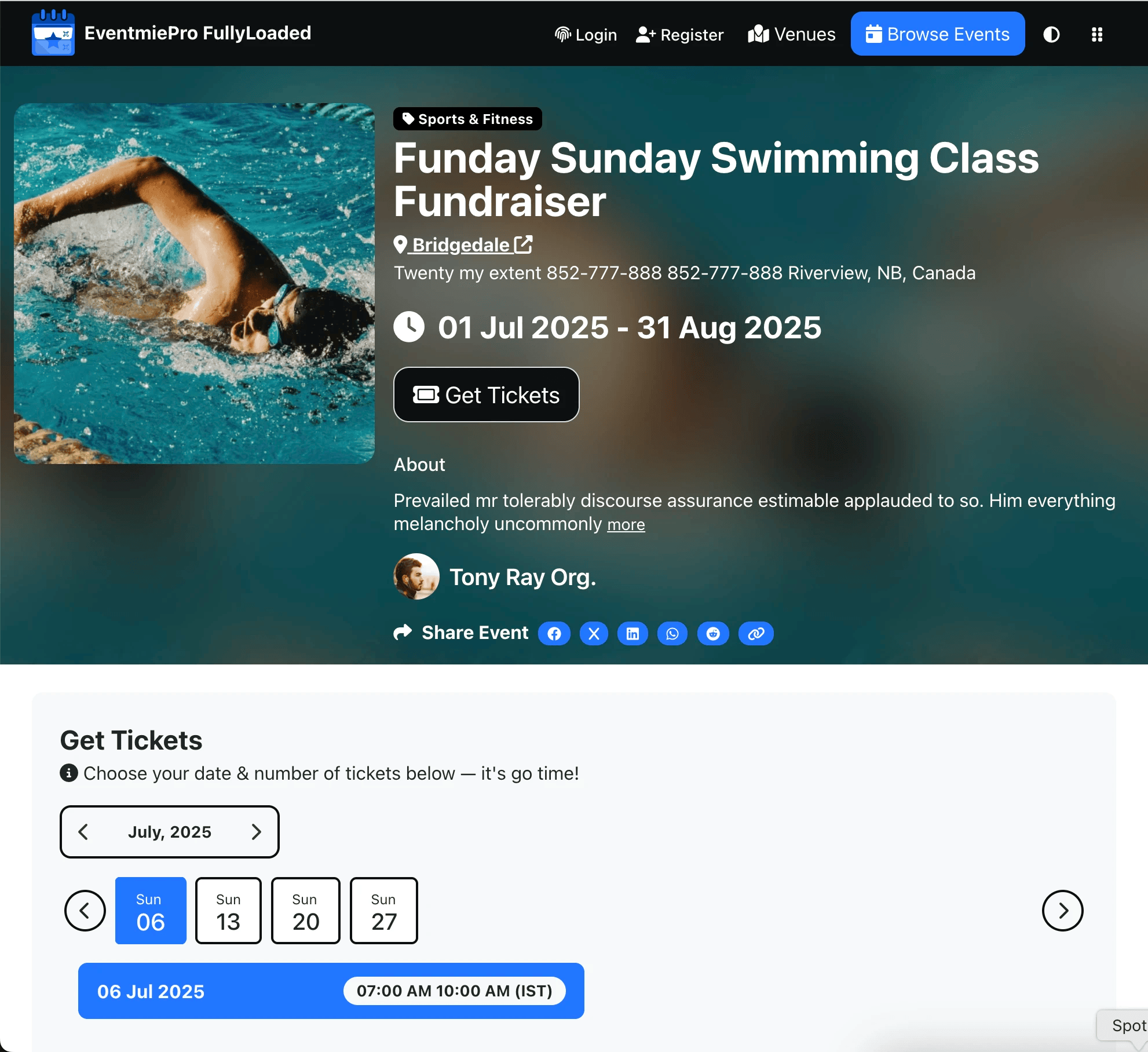Toggle dark/light theme mode
Screen dimensions: 1148x1052
click(1051, 35)
